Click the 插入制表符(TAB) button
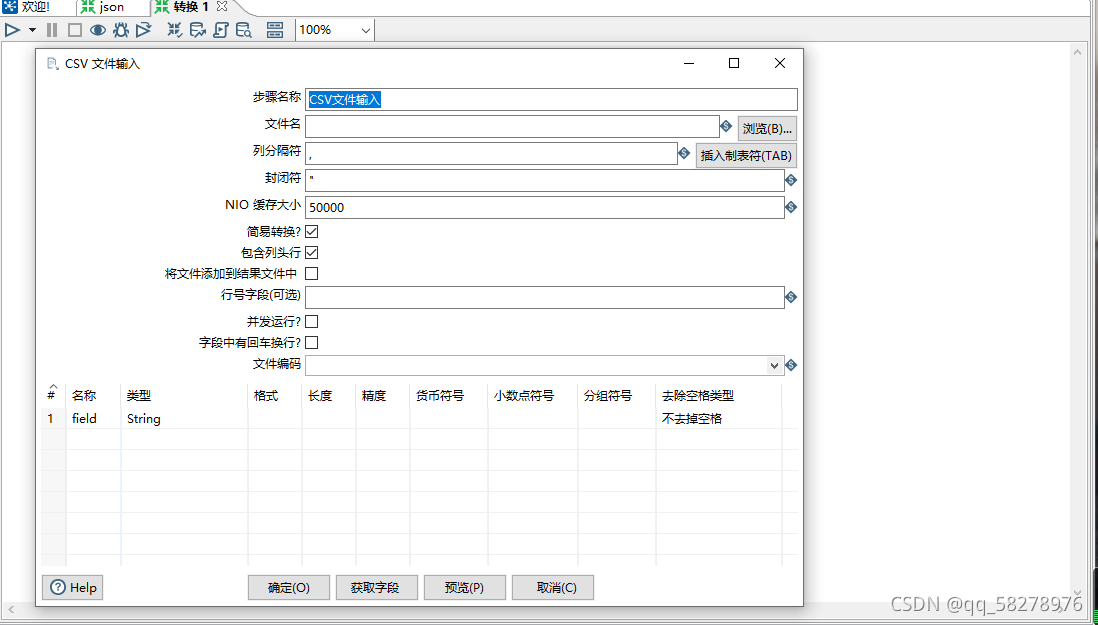 point(746,155)
